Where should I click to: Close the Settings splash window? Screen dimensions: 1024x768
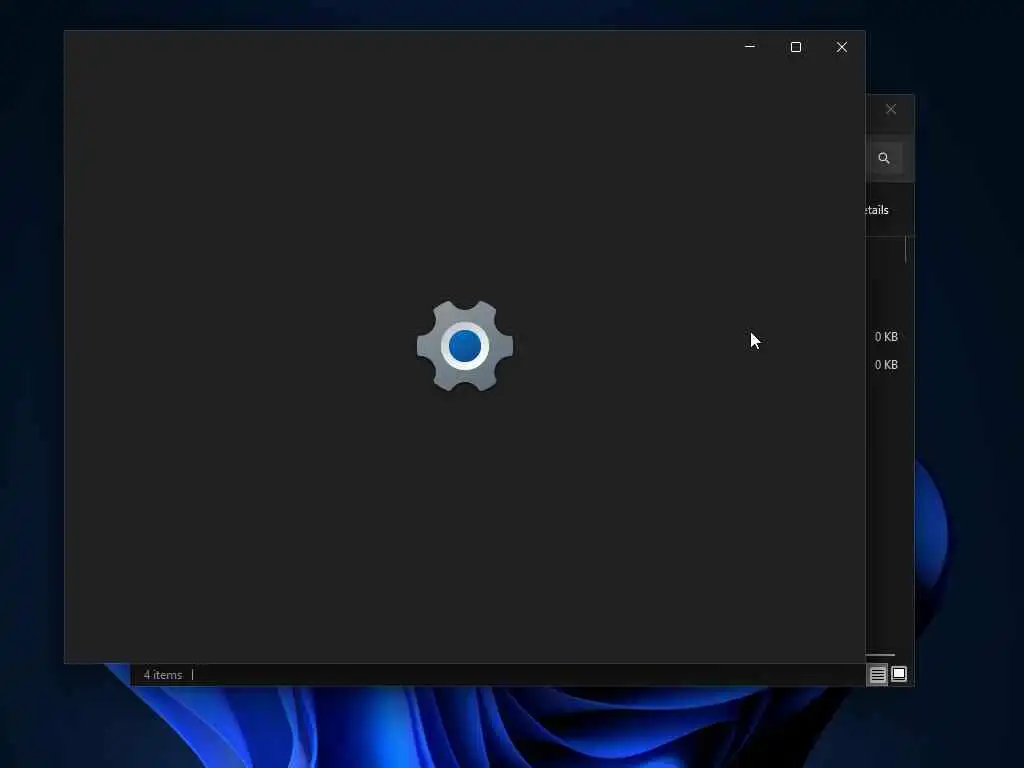click(x=842, y=47)
